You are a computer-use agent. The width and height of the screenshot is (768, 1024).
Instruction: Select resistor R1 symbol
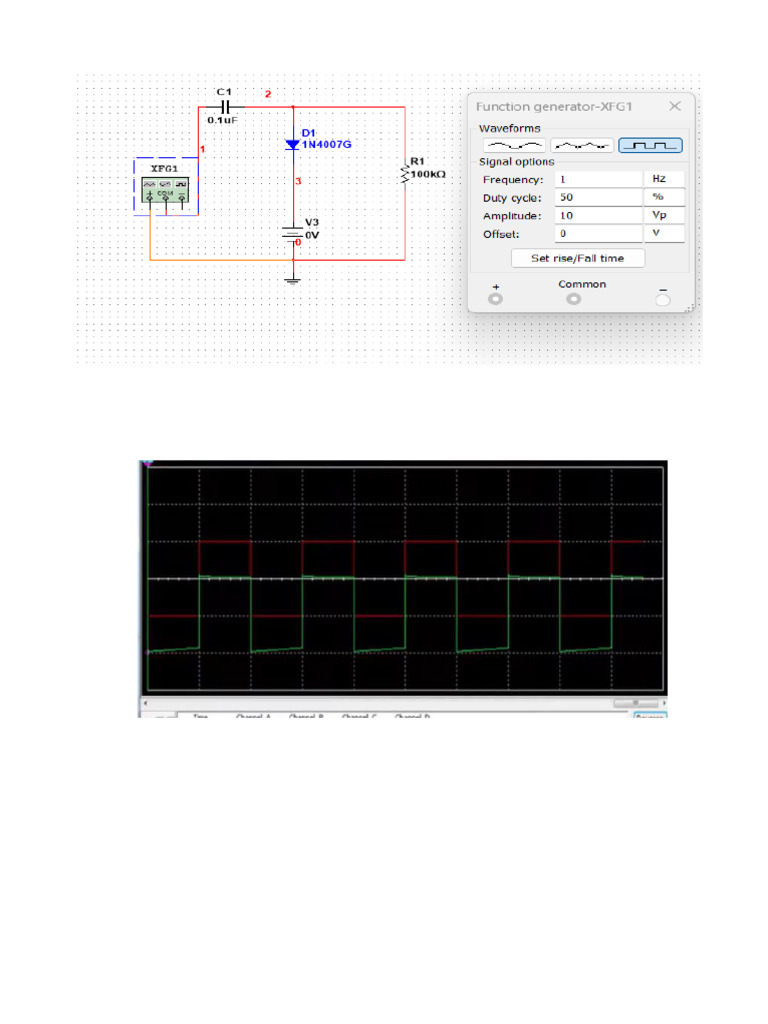tap(405, 173)
